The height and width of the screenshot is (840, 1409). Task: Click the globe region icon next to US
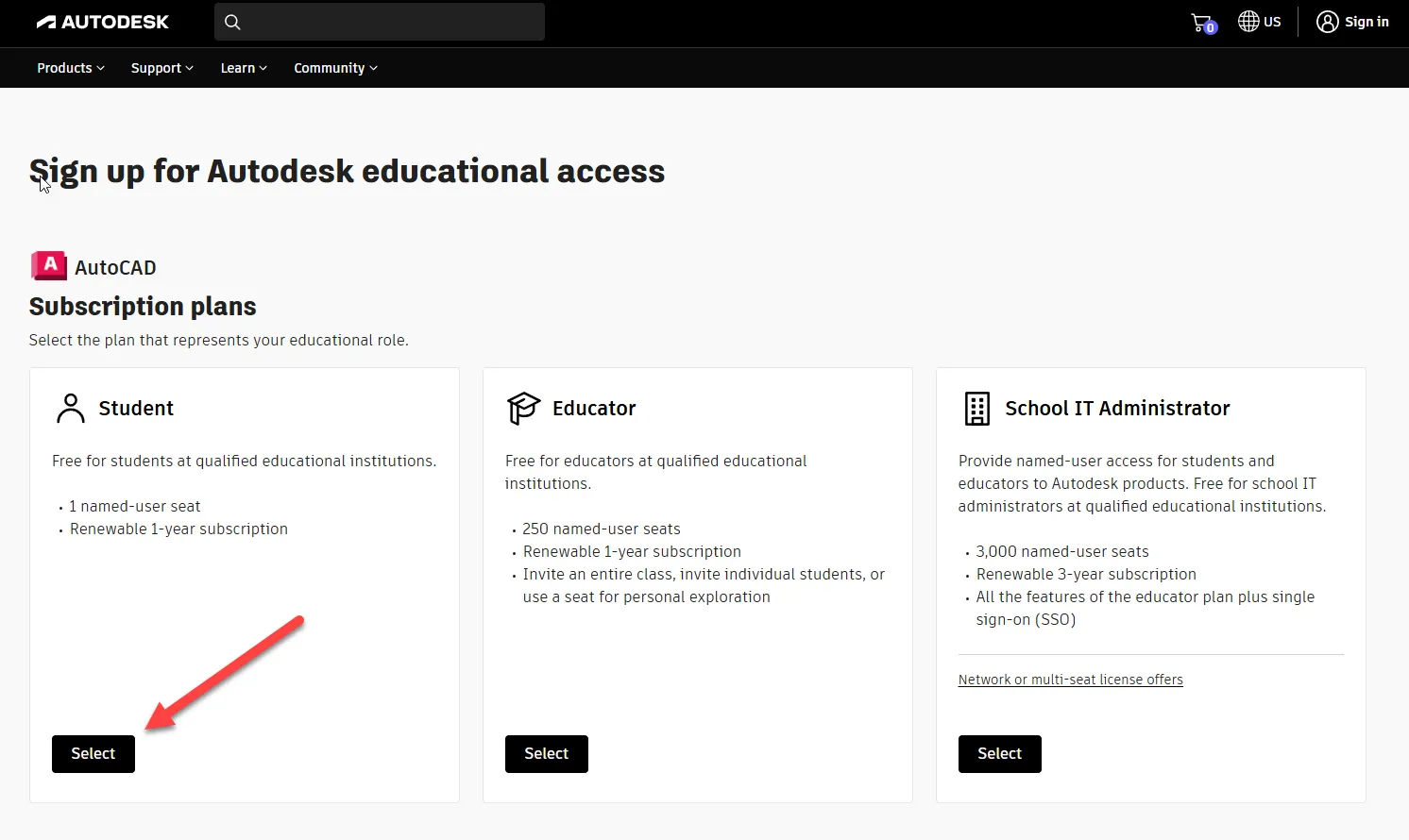tap(1248, 21)
